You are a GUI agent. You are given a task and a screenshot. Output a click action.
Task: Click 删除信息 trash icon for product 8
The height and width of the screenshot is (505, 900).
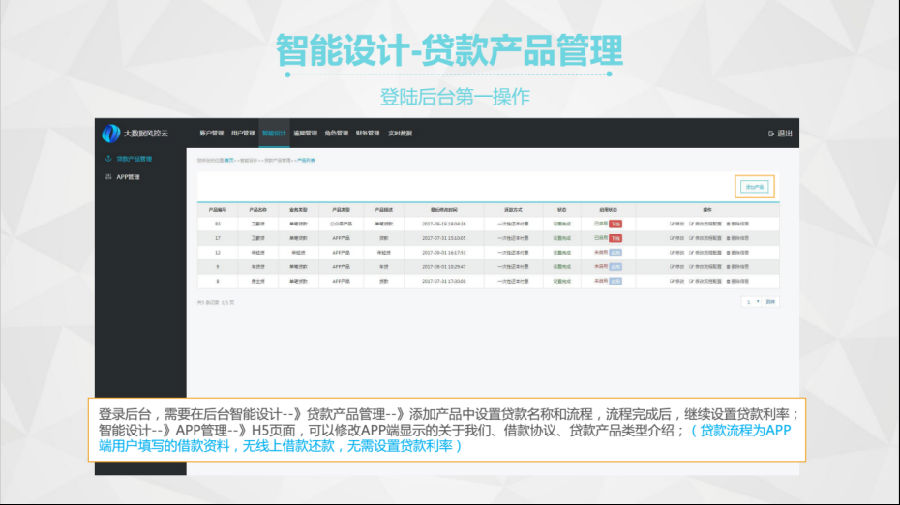[x=729, y=281]
